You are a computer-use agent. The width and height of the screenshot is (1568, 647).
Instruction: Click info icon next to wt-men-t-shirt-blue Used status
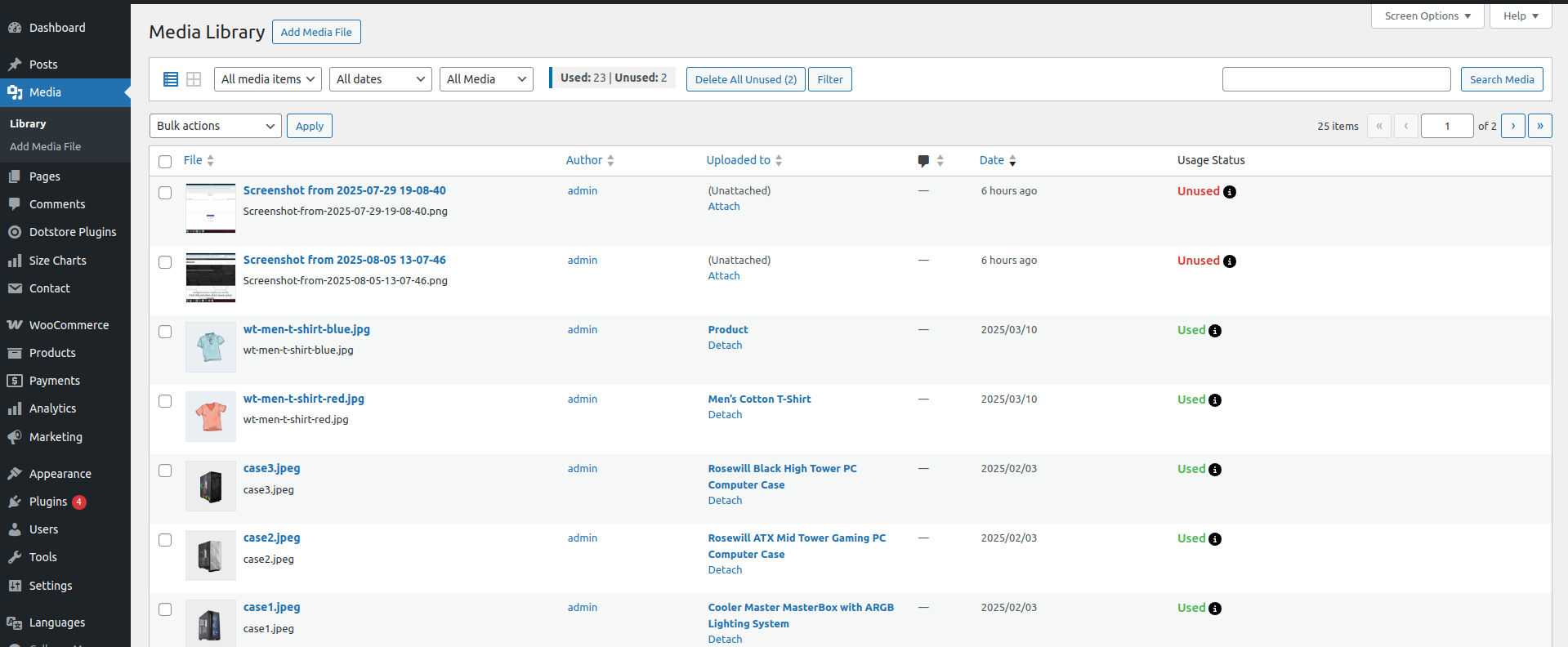click(1215, 331)
